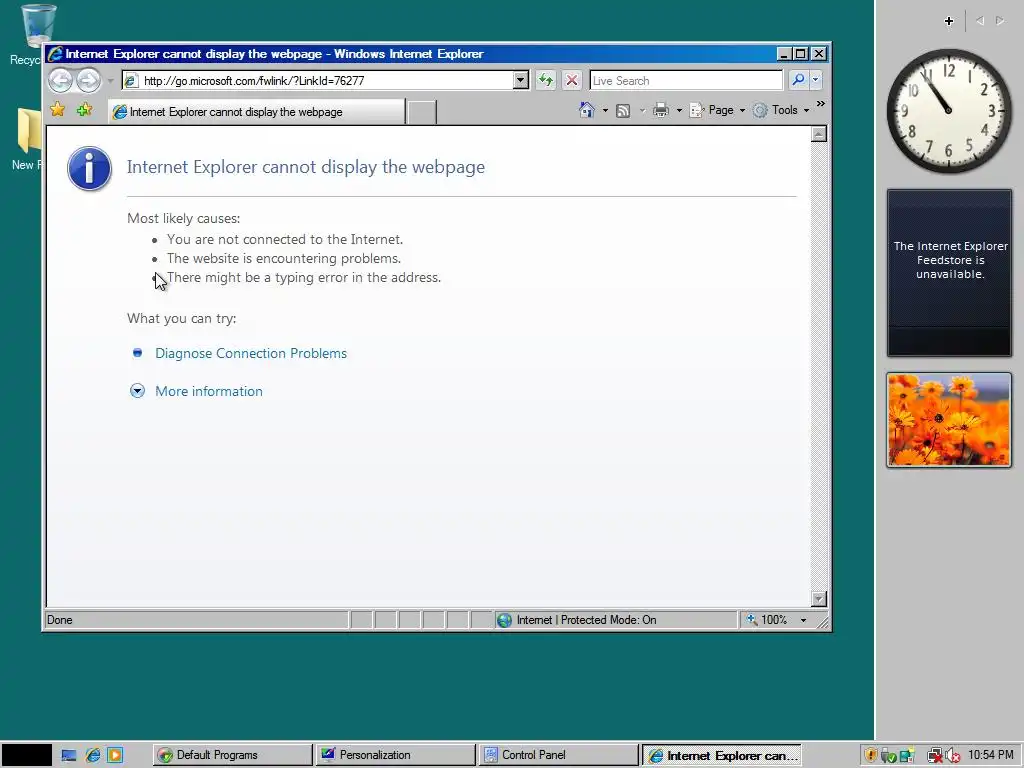The width and height of the screenshot is (1024, 768).
Task: Click the scroll up arrow of page scrollbar
Action: pos(819,135)
